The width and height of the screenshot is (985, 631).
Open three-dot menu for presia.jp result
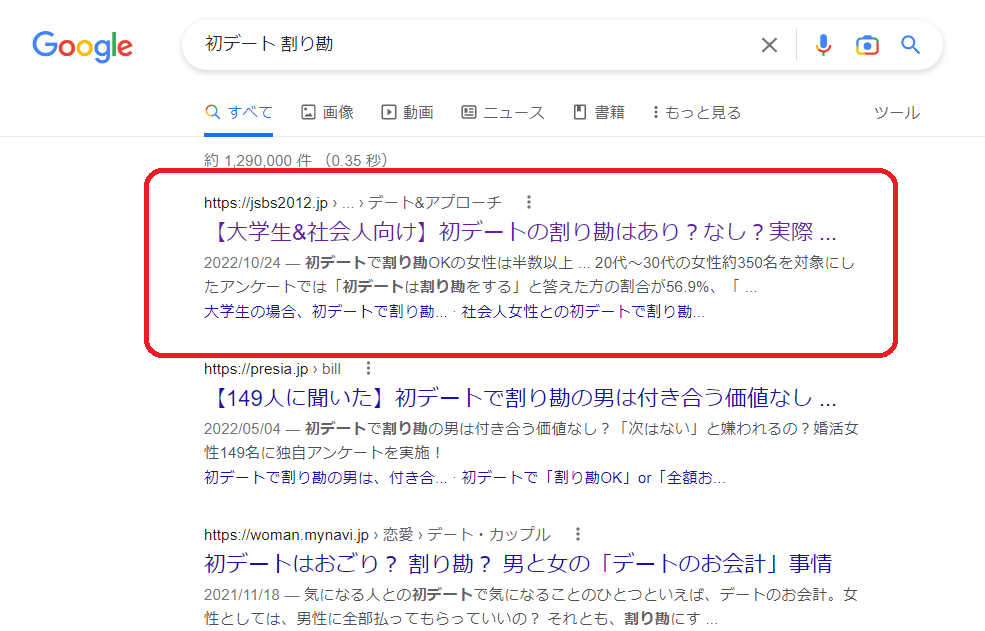(x=368, y=368)
